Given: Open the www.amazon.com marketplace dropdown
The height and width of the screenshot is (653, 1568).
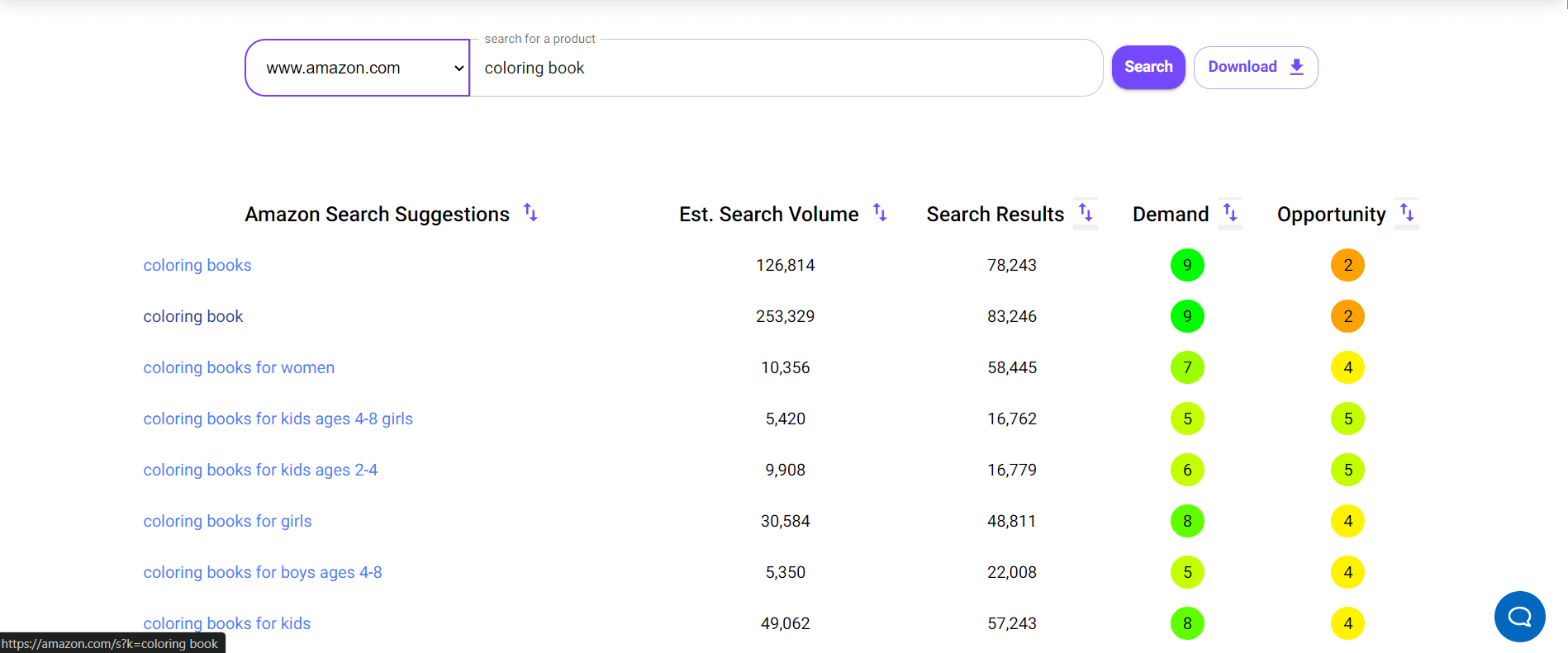Looking at the screenshot, I should click(358, 68).
